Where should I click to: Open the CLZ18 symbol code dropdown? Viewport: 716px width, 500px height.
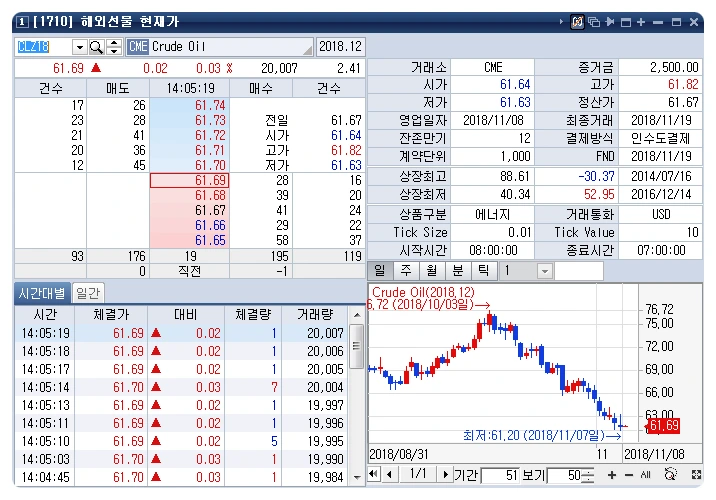pyautogui.click(x=79, y=47)
